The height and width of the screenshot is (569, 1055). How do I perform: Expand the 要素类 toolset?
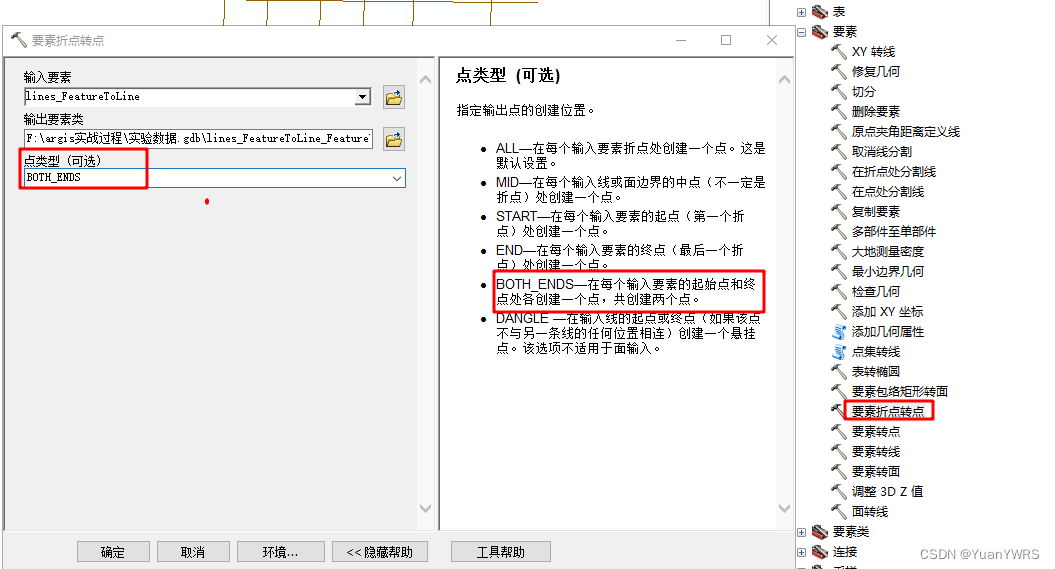801,532
